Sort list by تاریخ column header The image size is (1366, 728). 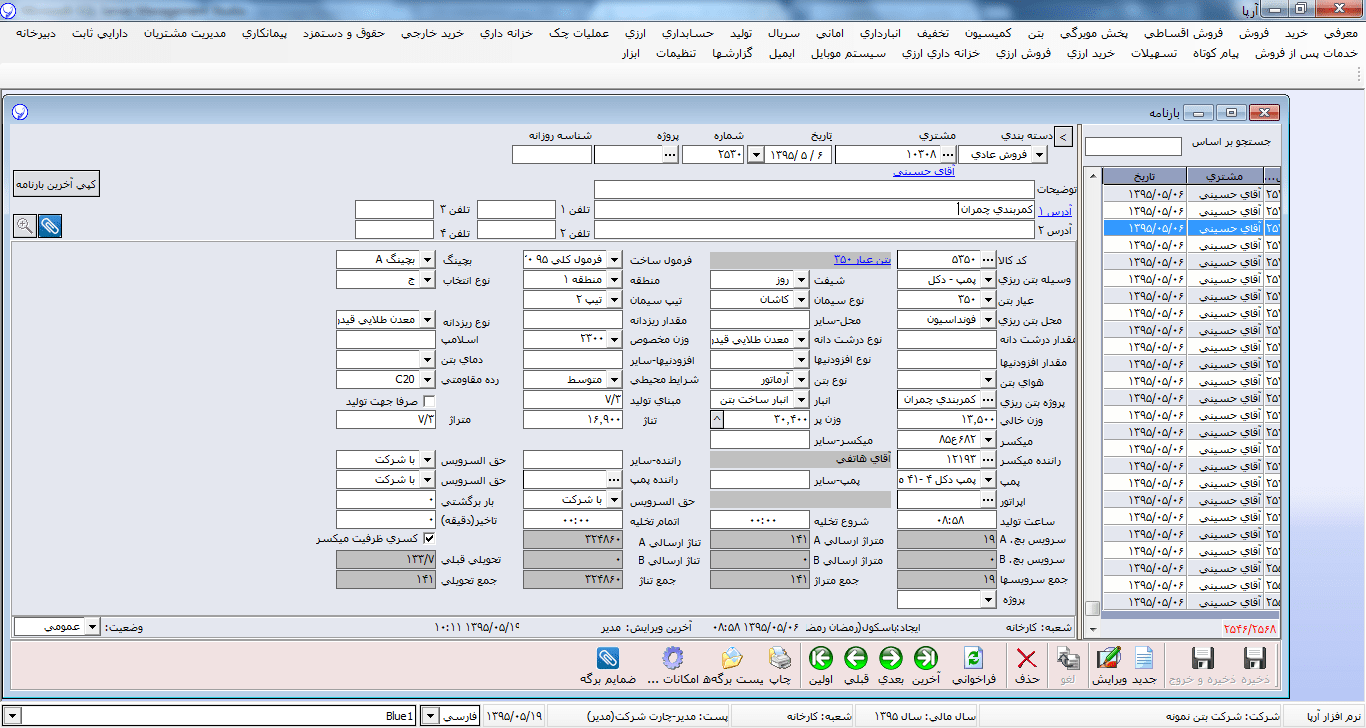pos(1144,177)
